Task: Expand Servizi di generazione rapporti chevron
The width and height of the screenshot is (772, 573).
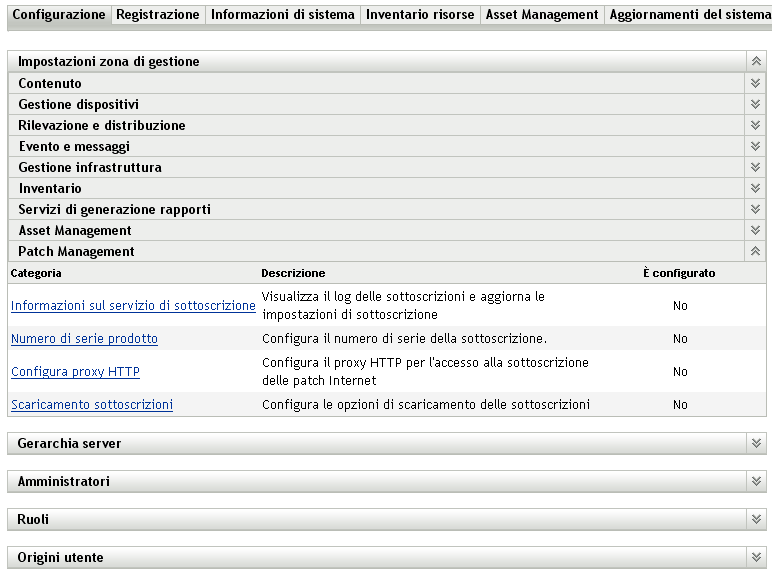Action: pyautogui.click(x=756, y=210)
